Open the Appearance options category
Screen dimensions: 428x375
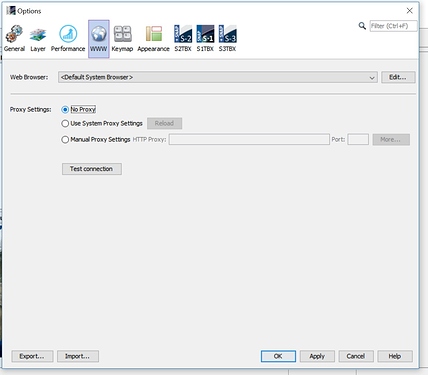[x=153, y=39]
